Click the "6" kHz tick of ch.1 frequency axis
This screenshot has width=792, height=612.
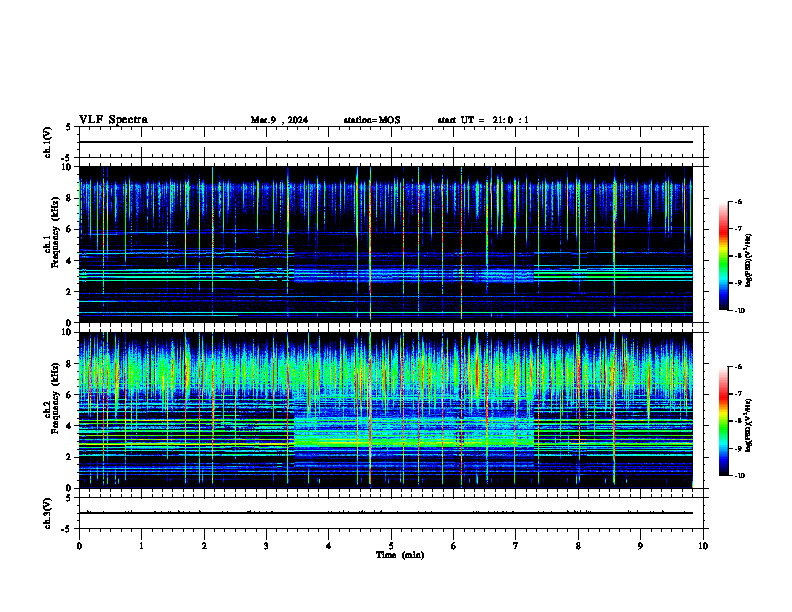click(x=69, y=229)
